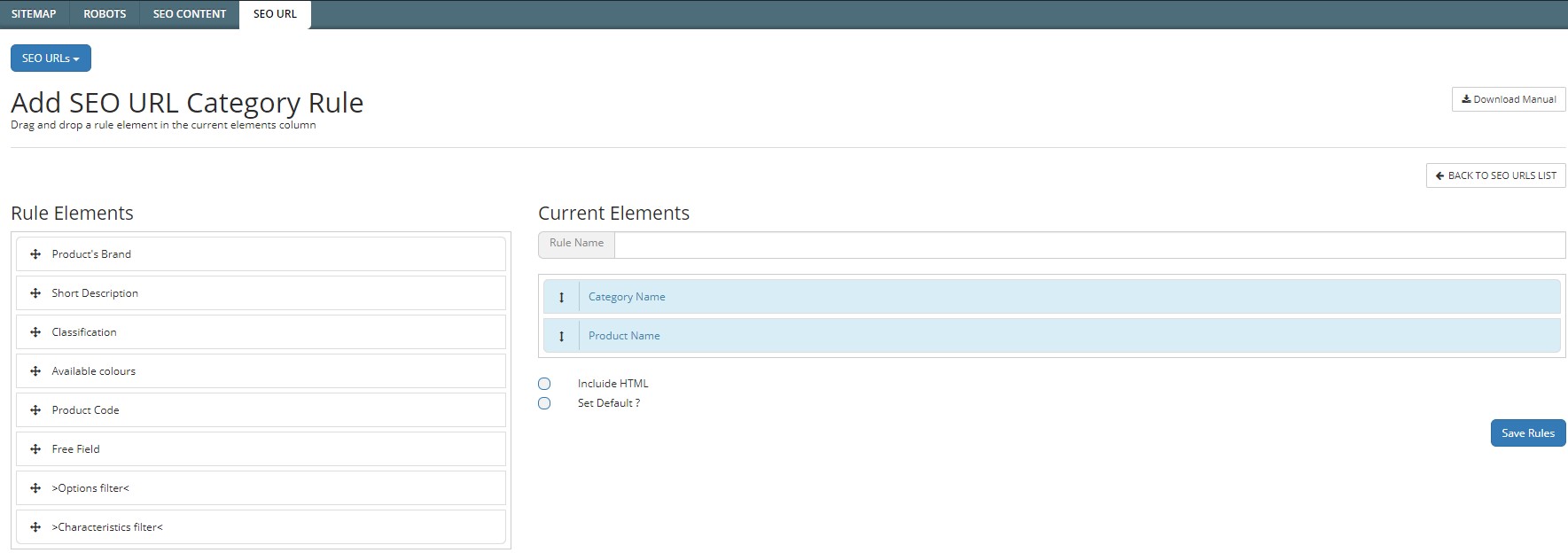Click the move icon beside Product Code

(x=35, y=410)
